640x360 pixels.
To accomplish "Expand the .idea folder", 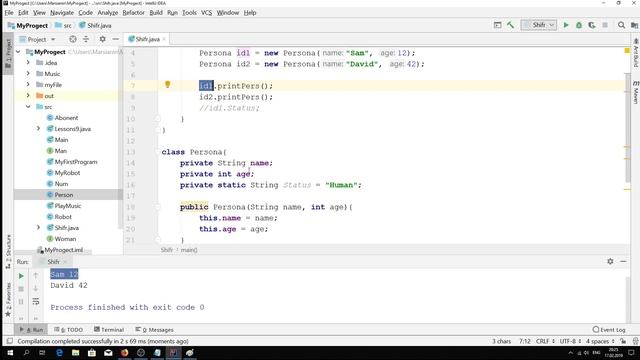I will (x=28, y=63).
